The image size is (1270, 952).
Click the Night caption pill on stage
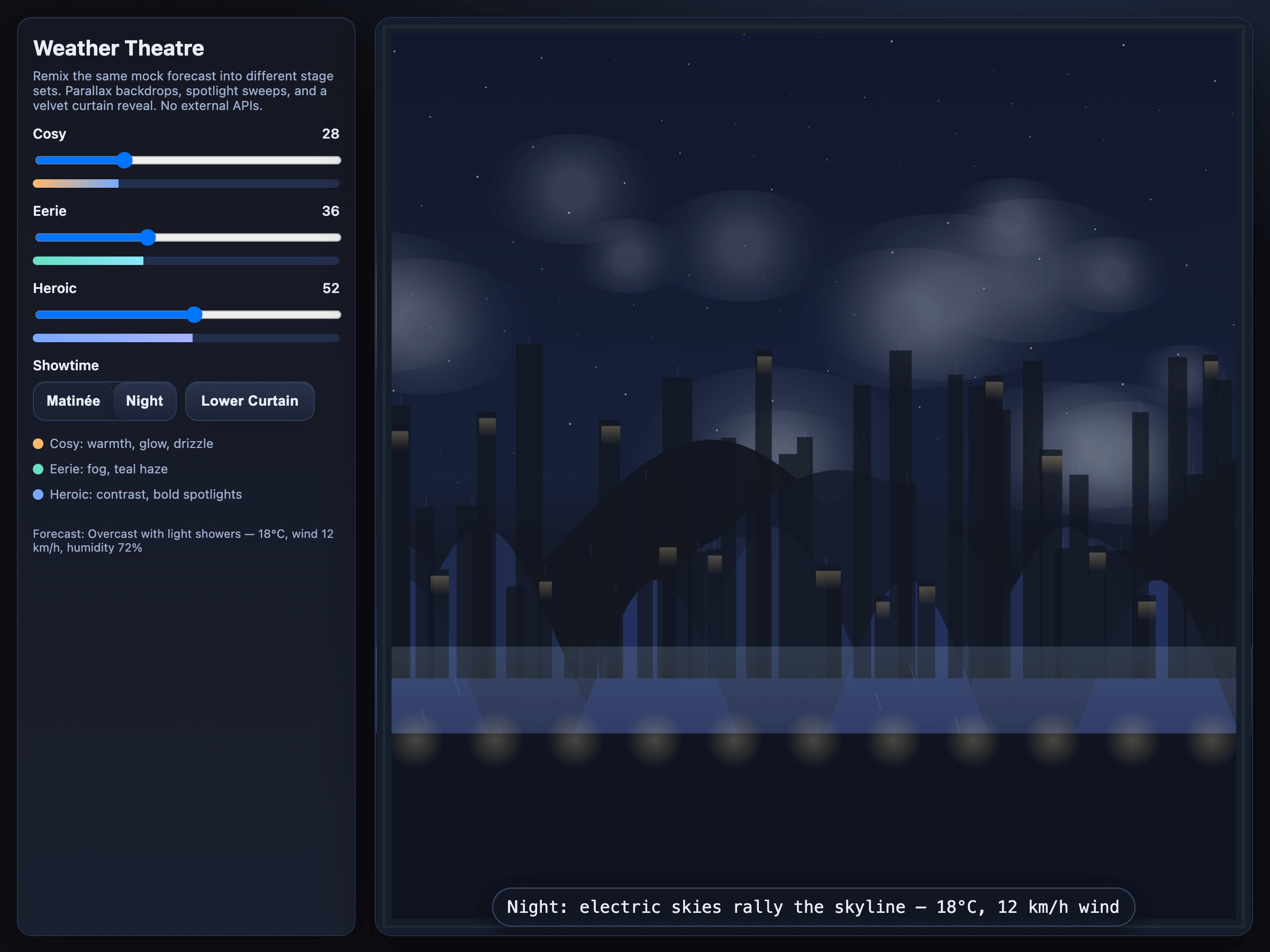pos(812,907)
